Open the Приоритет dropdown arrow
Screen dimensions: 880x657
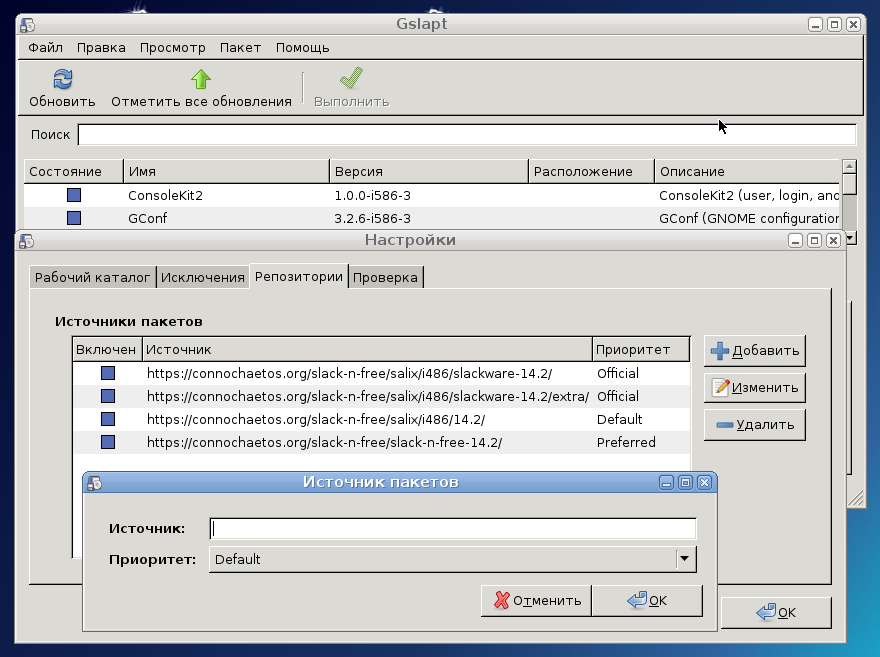(x=684, y=559)
